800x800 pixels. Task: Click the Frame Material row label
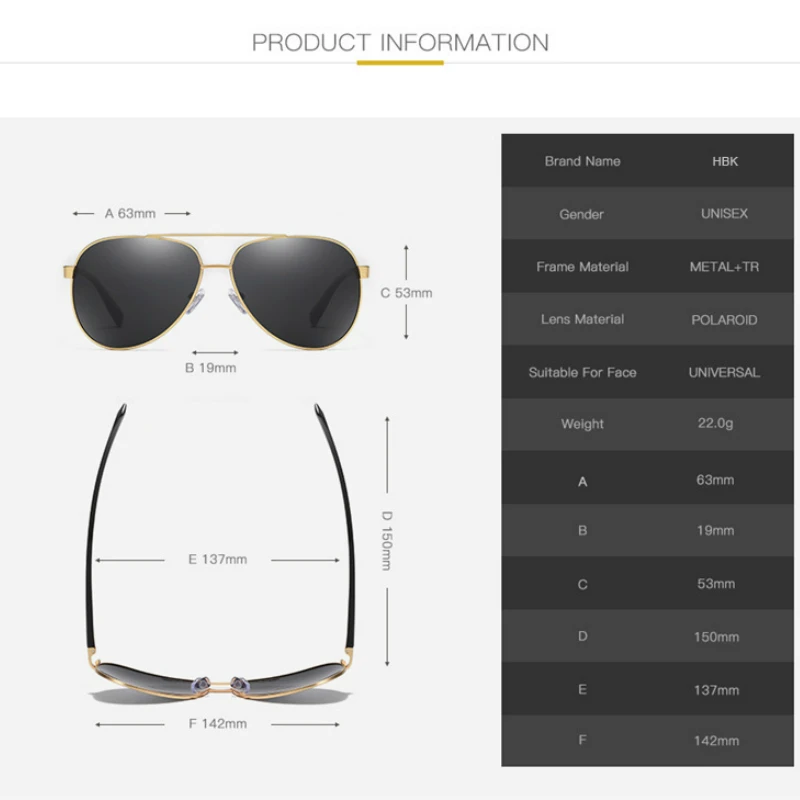(x=582, y=267)
